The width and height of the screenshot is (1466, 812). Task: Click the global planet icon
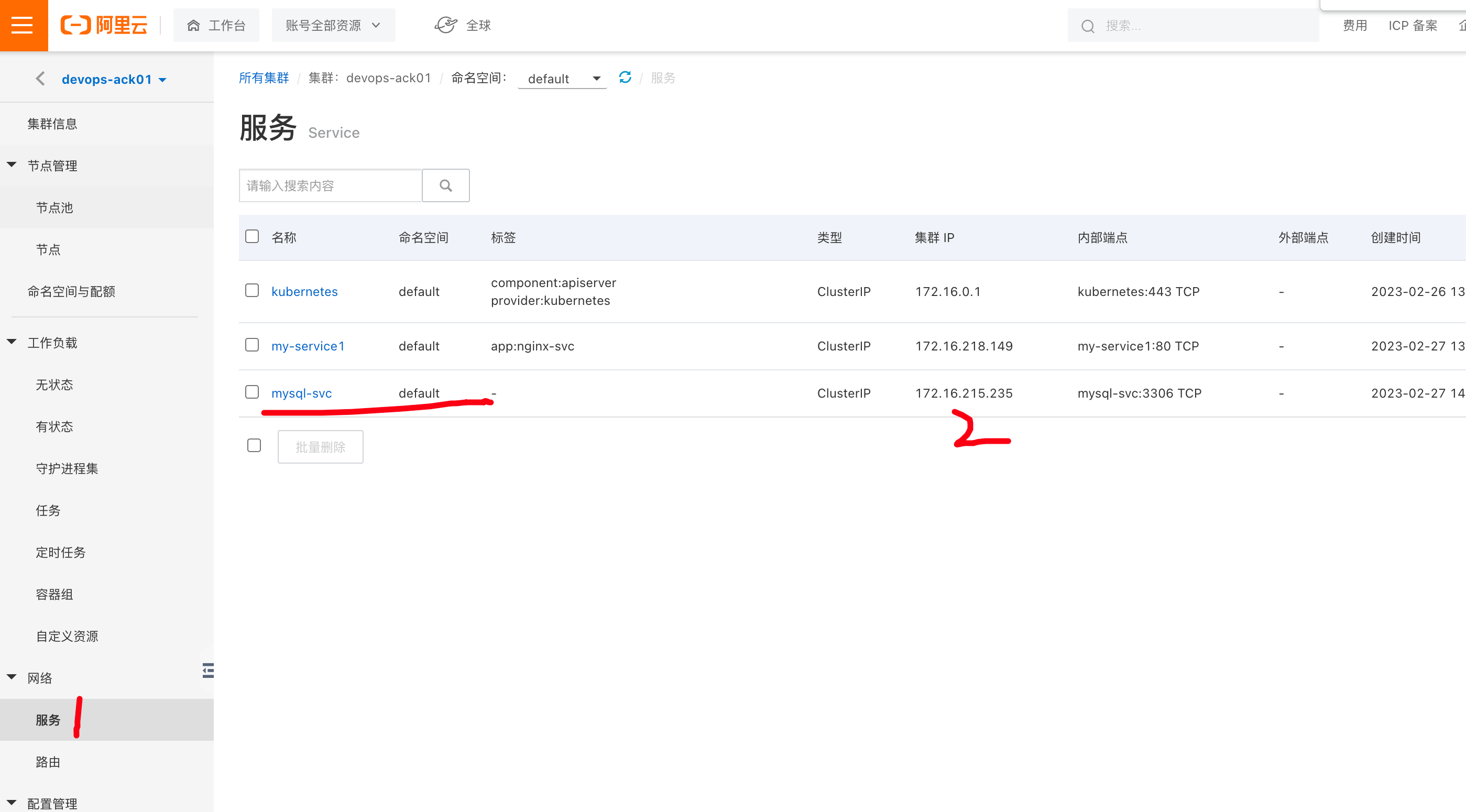click(x=445, y=25)
